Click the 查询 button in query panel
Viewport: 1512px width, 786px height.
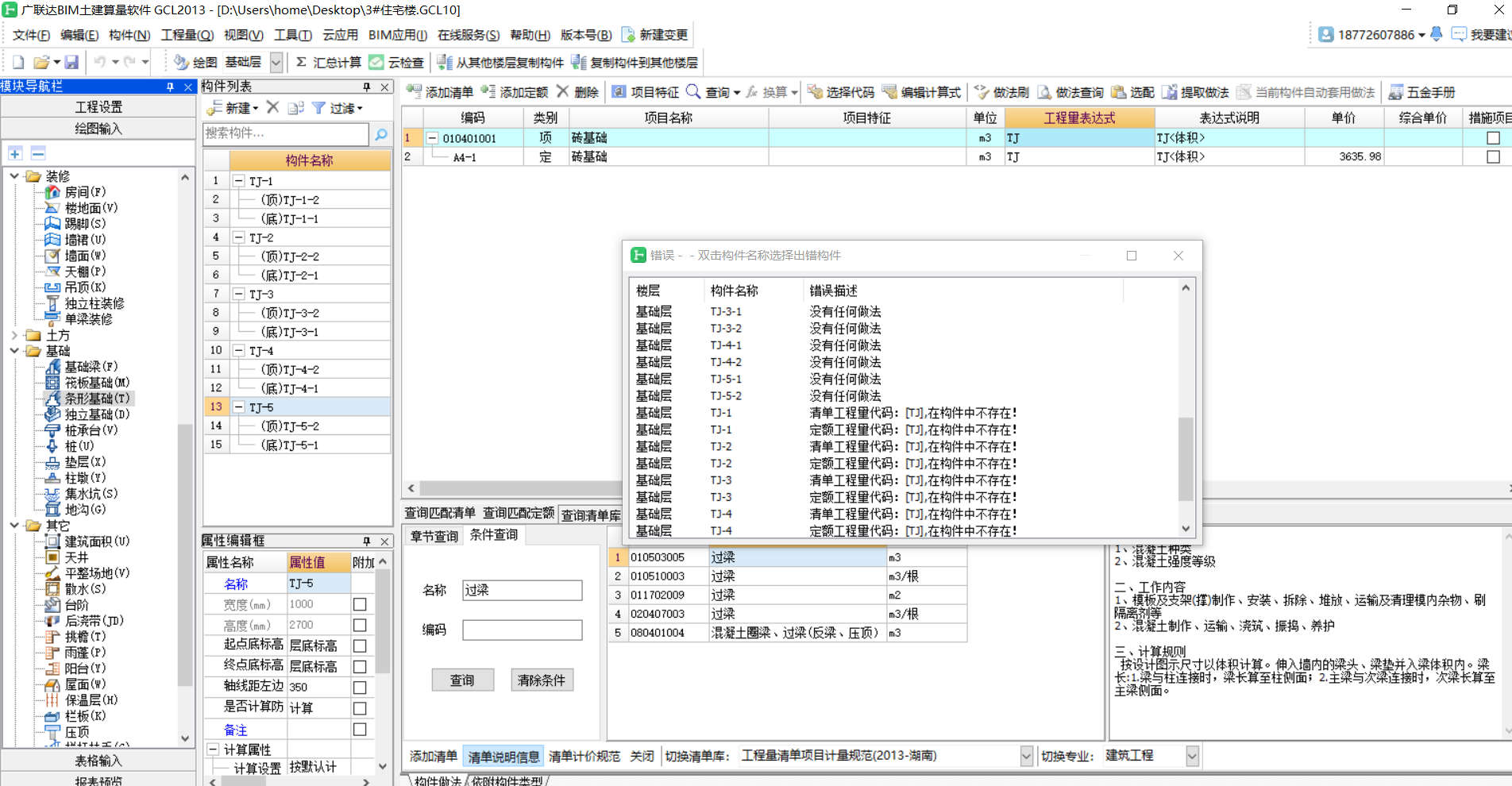pos(462,680)
